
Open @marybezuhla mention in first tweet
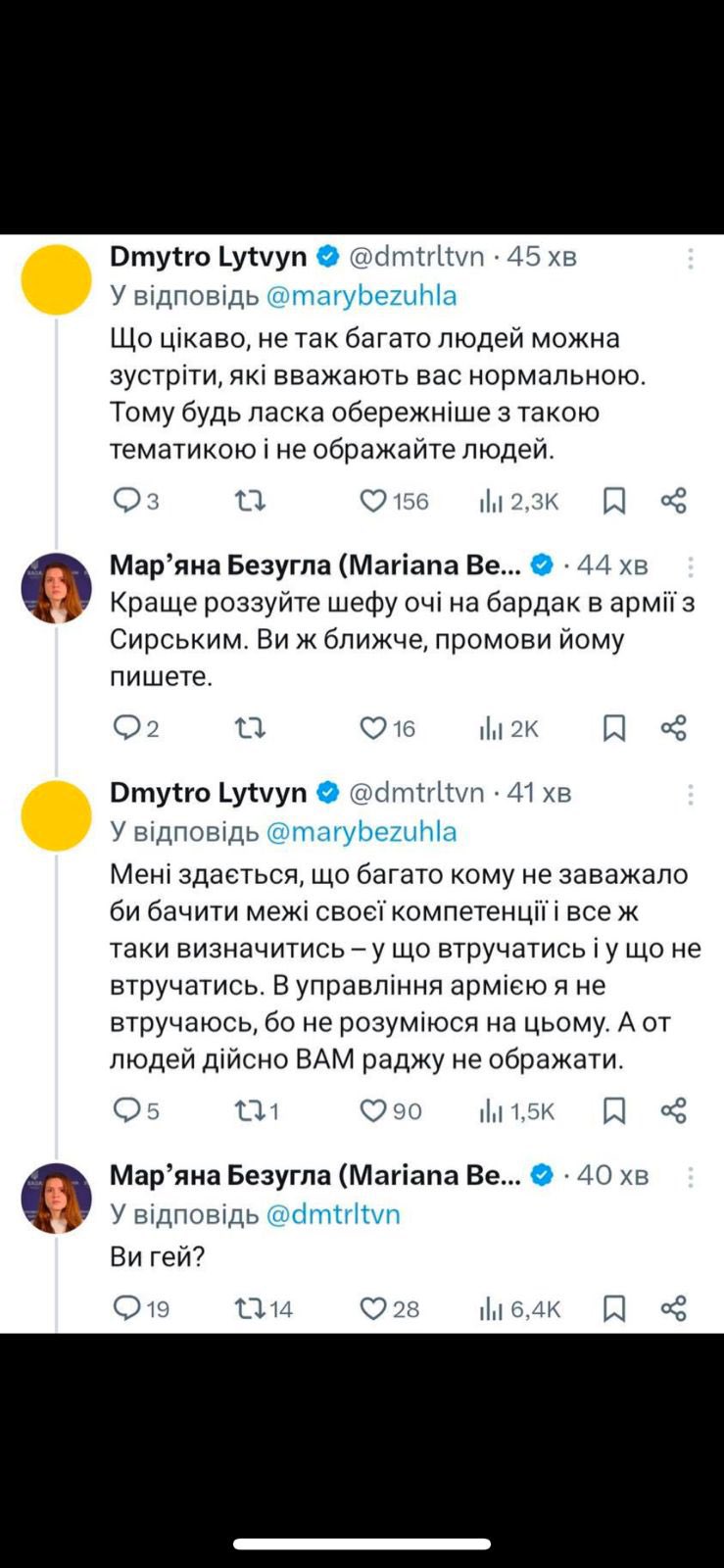361,296
